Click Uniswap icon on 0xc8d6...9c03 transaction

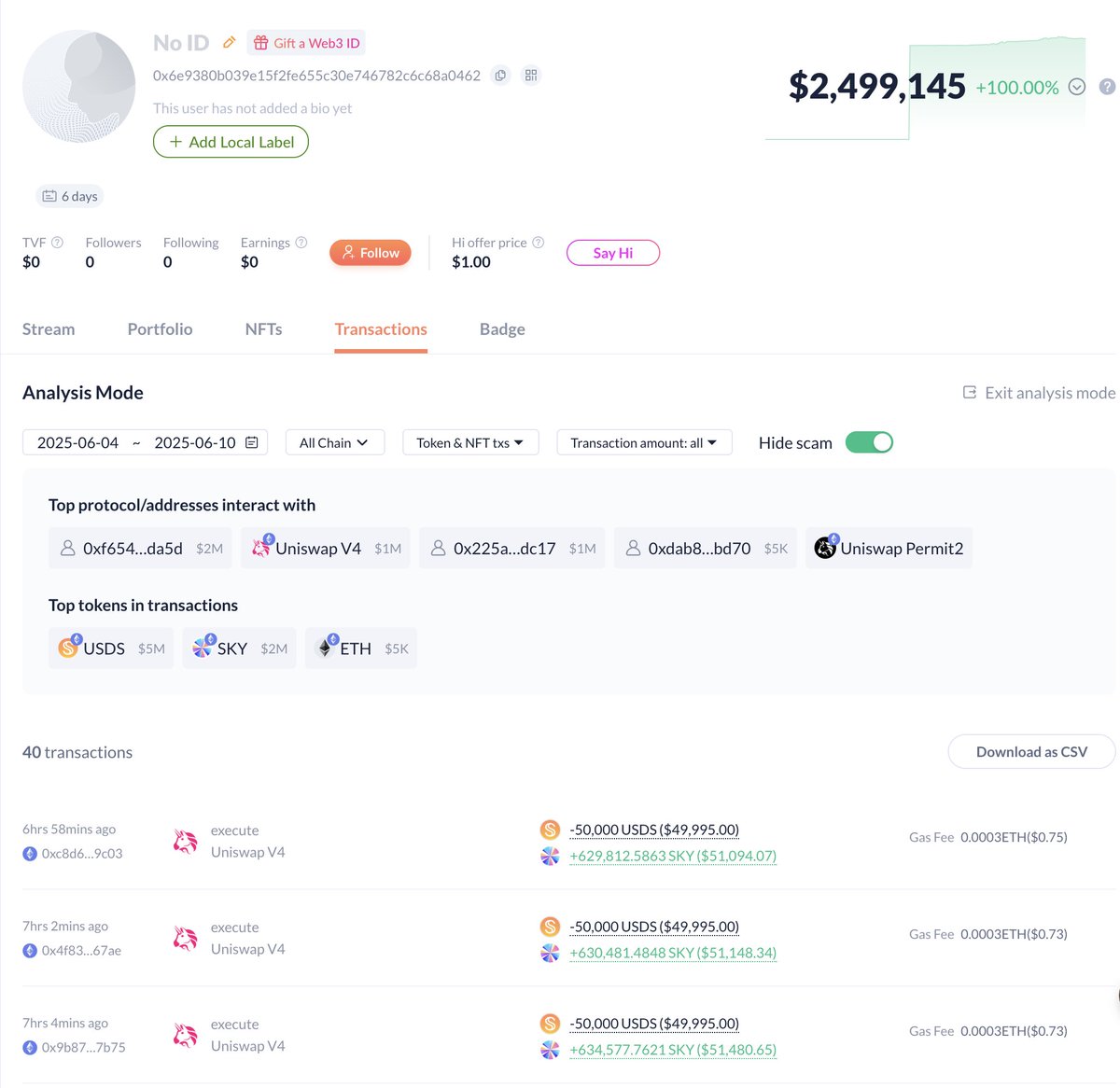[185, 842]
